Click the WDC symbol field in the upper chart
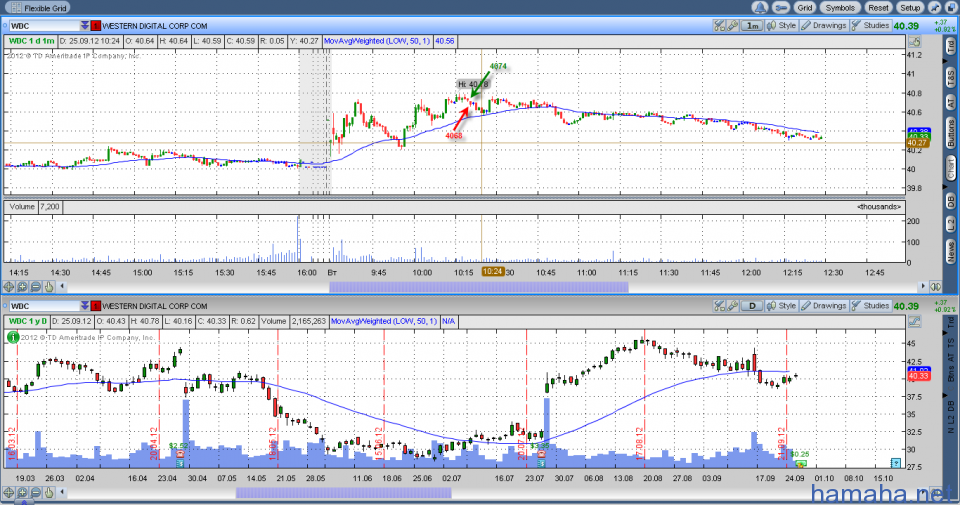Image resolution: width=960 pixels, height=505 pixels. [x=44, y=26]
